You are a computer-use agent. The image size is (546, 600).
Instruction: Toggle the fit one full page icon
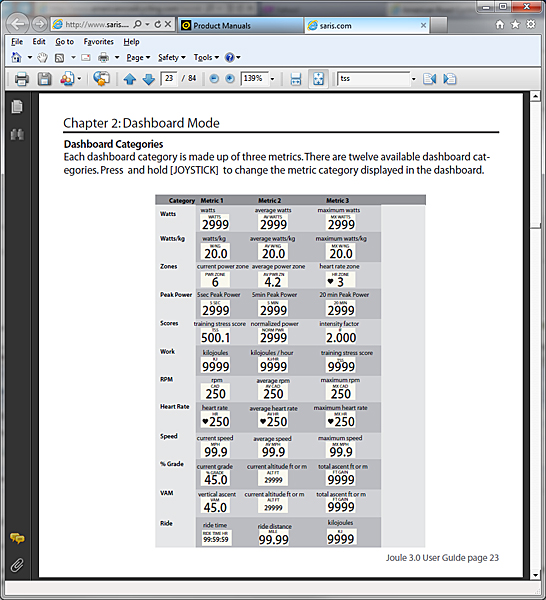coord(318,79)
